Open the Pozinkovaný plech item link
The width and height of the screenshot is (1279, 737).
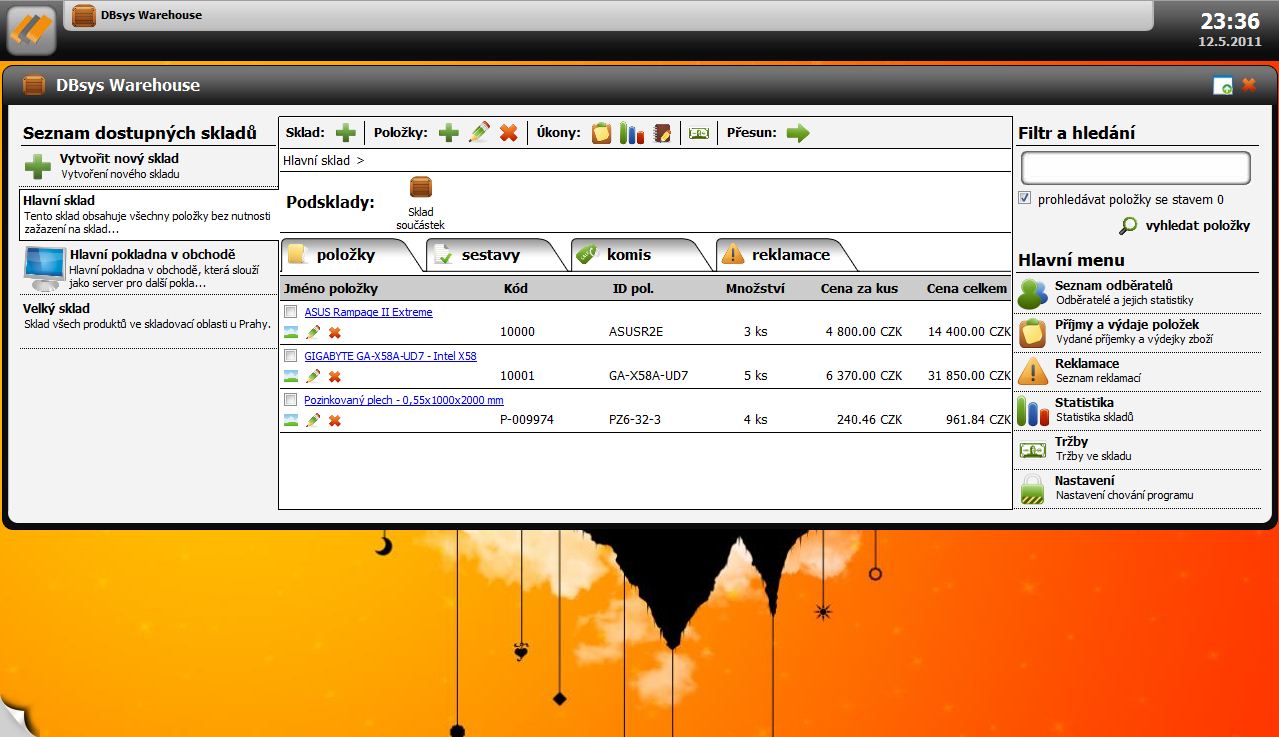click(403, 400)
